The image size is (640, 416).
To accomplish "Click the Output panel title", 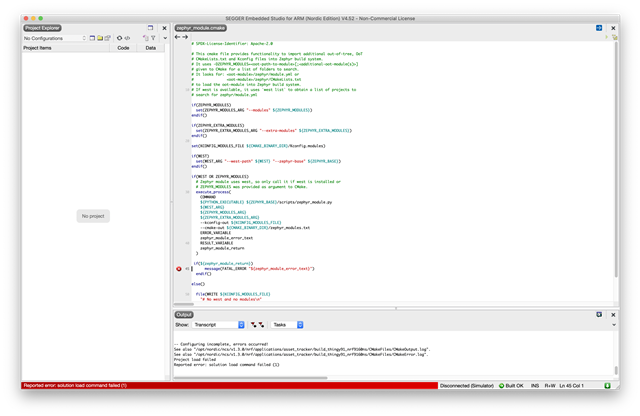I will point(184,315).
